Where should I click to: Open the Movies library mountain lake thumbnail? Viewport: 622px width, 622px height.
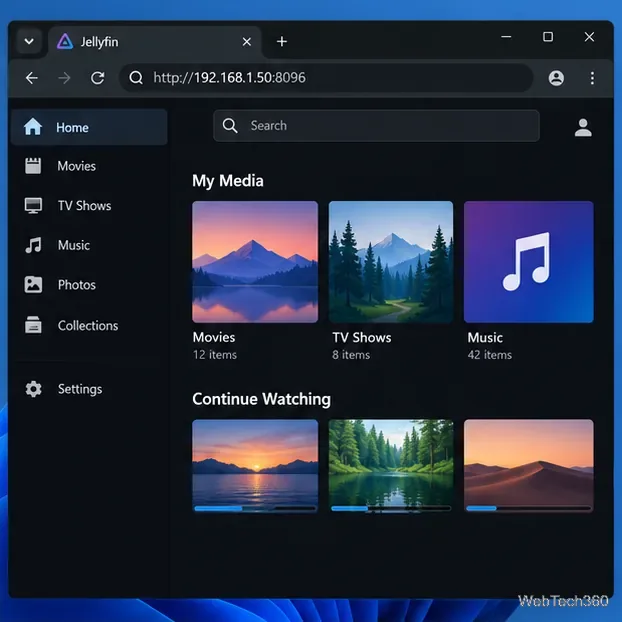(x=255, y=262)
